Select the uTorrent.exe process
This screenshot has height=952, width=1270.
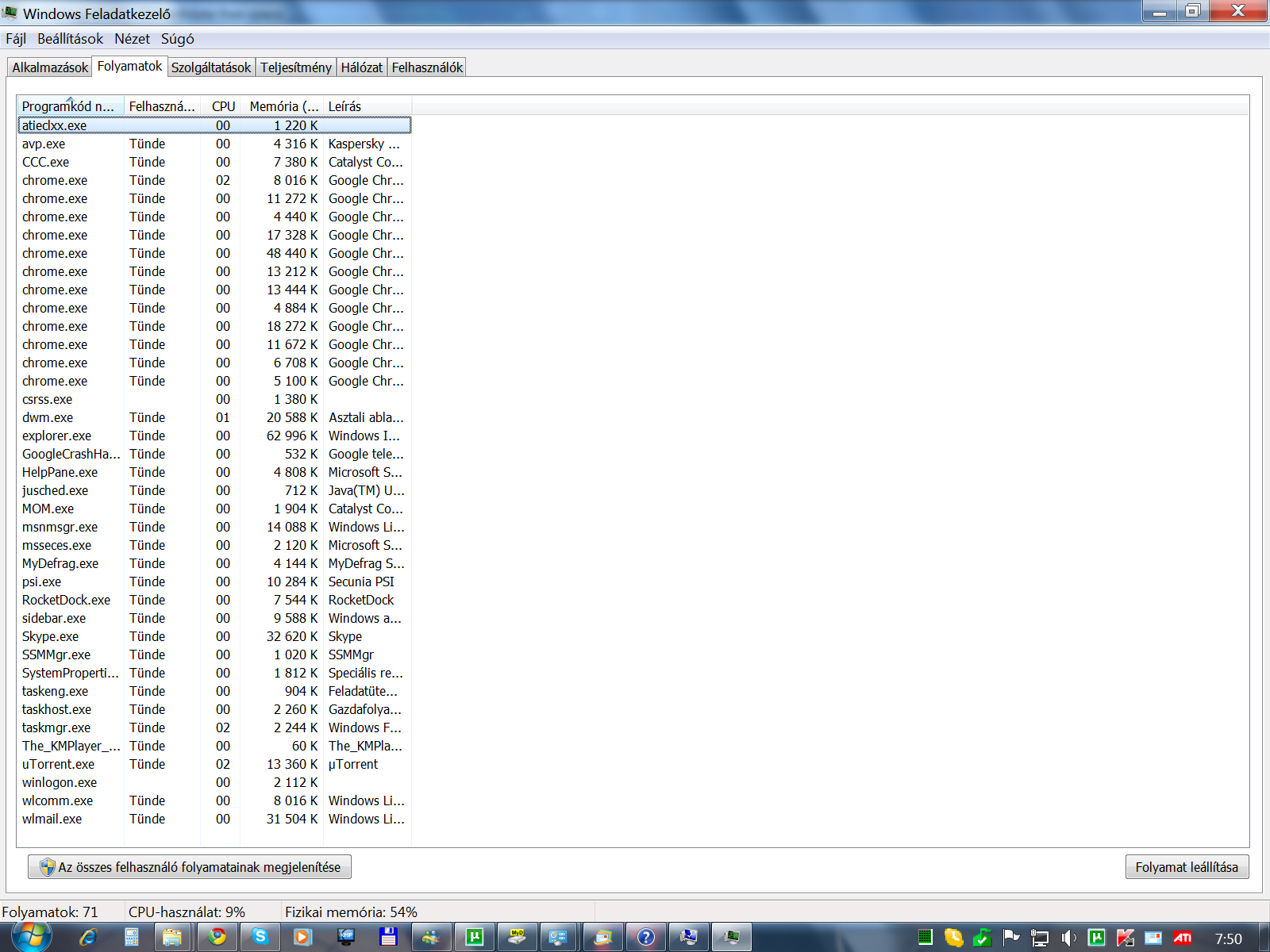214,764
